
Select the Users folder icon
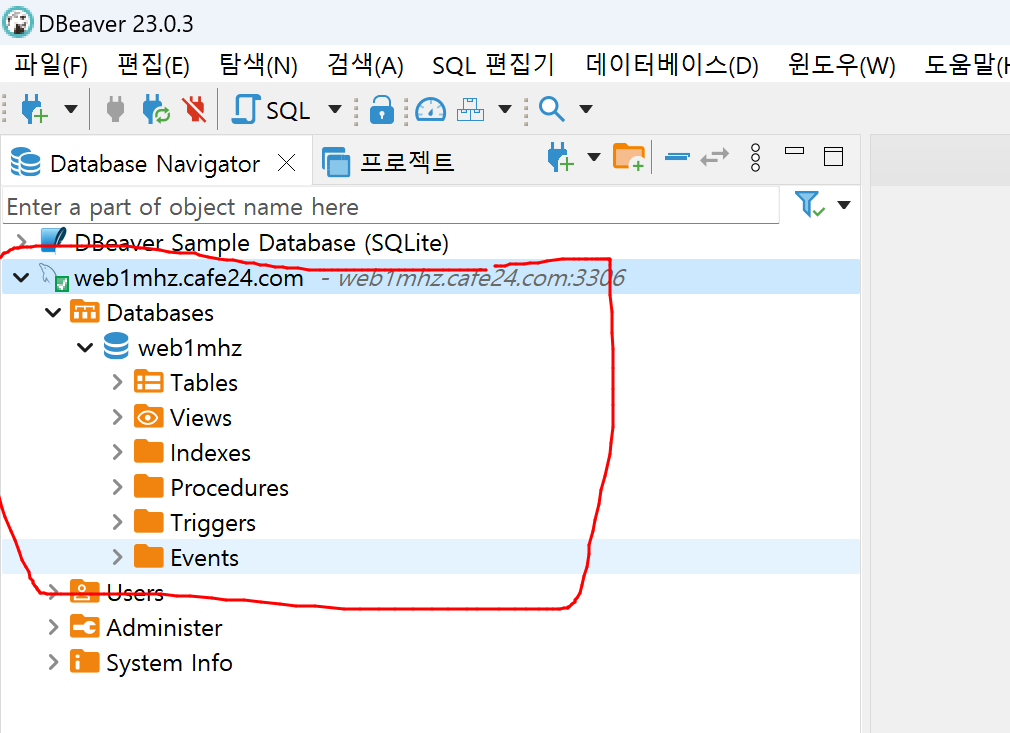(x=84, y=591)
